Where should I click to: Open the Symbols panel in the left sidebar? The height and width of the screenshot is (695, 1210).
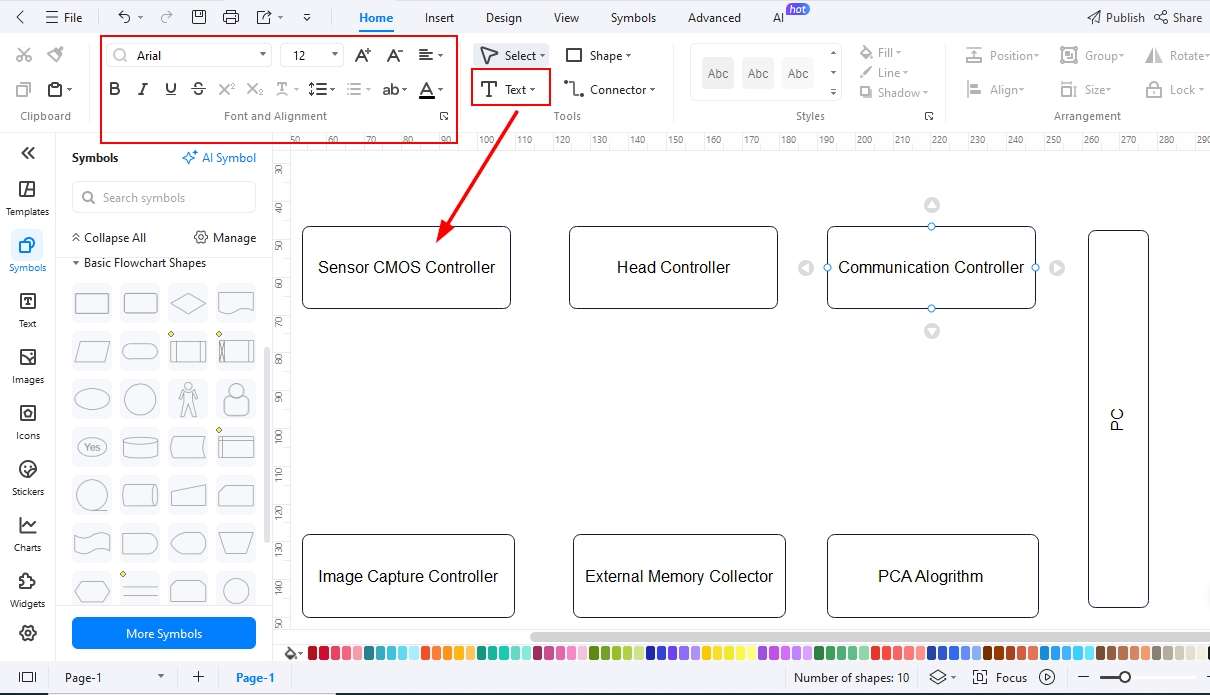click(27, 252)
